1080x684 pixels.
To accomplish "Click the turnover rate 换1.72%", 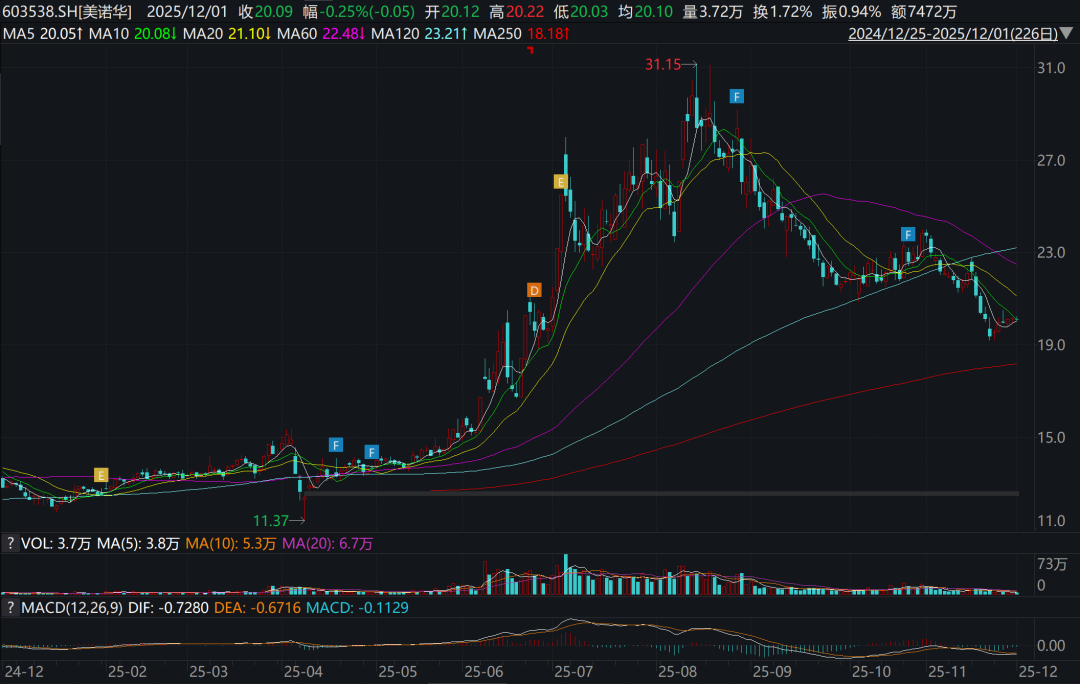I will tap(782, 12).
